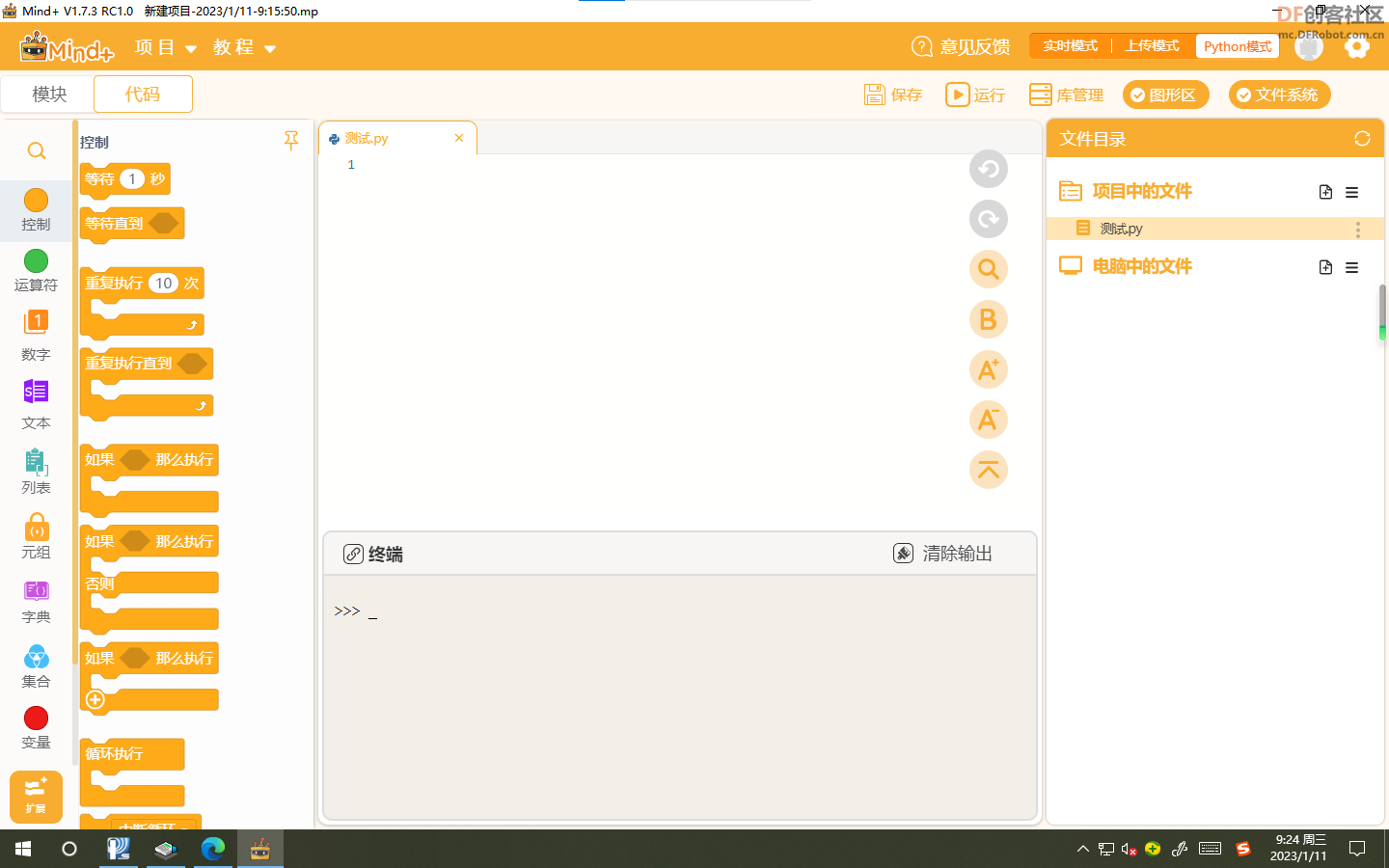Select the 集合 (Set) category
This screenshot has width=1389, height=868.
click(36, 665)
